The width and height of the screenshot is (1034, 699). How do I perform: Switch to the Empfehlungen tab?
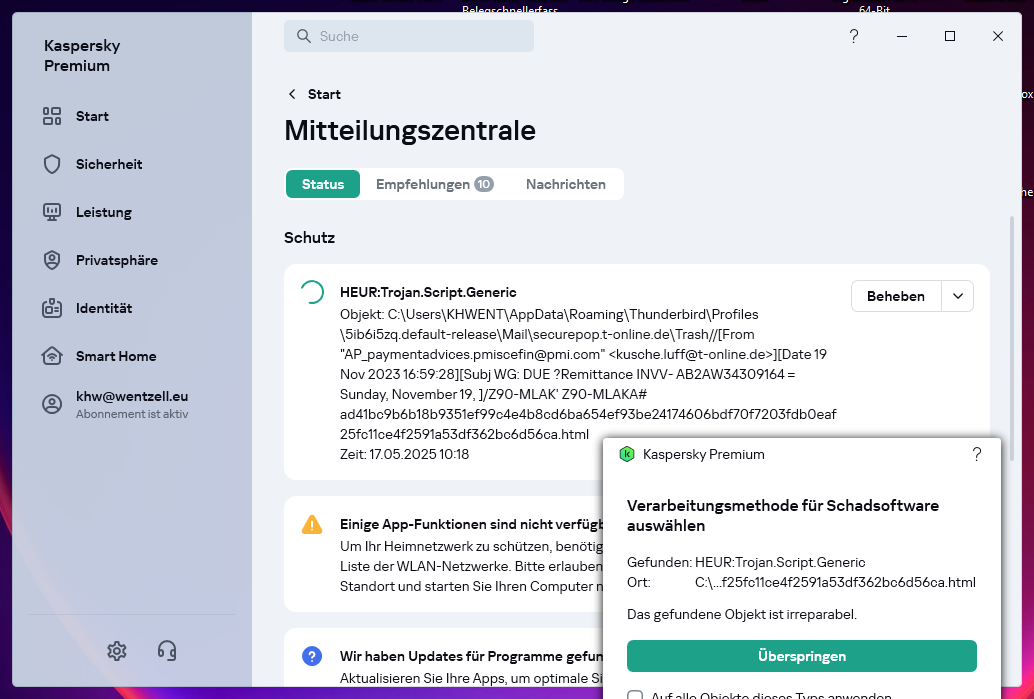pos(435,184)
